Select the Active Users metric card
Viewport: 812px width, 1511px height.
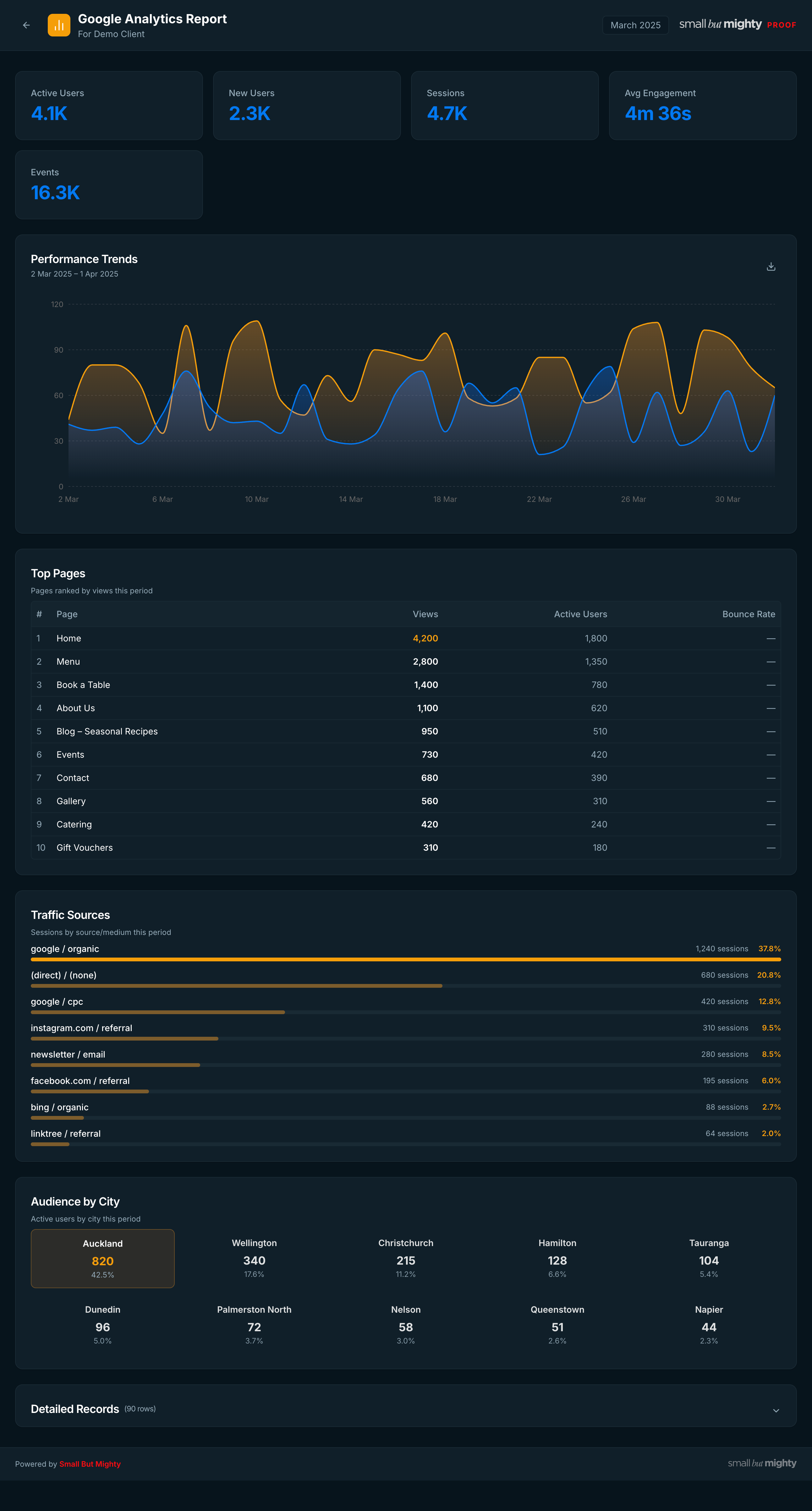pos(109,106)
